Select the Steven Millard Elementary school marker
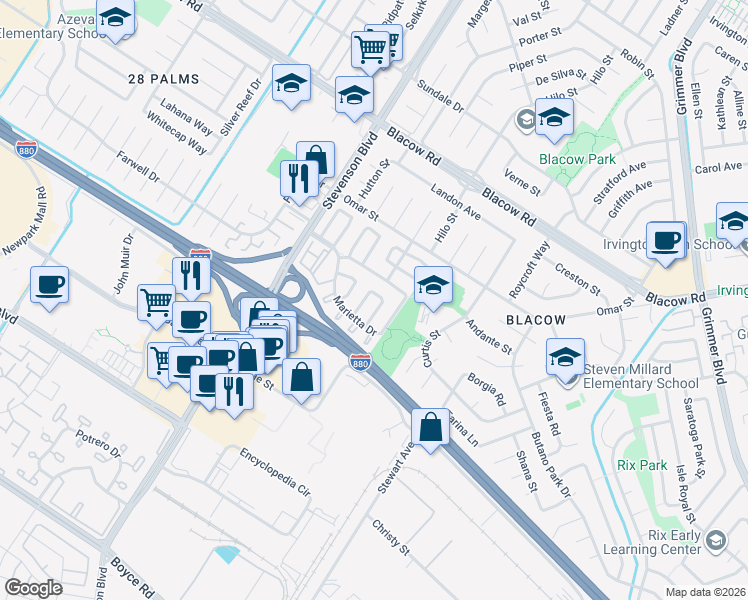 click(x=565, y=358)
